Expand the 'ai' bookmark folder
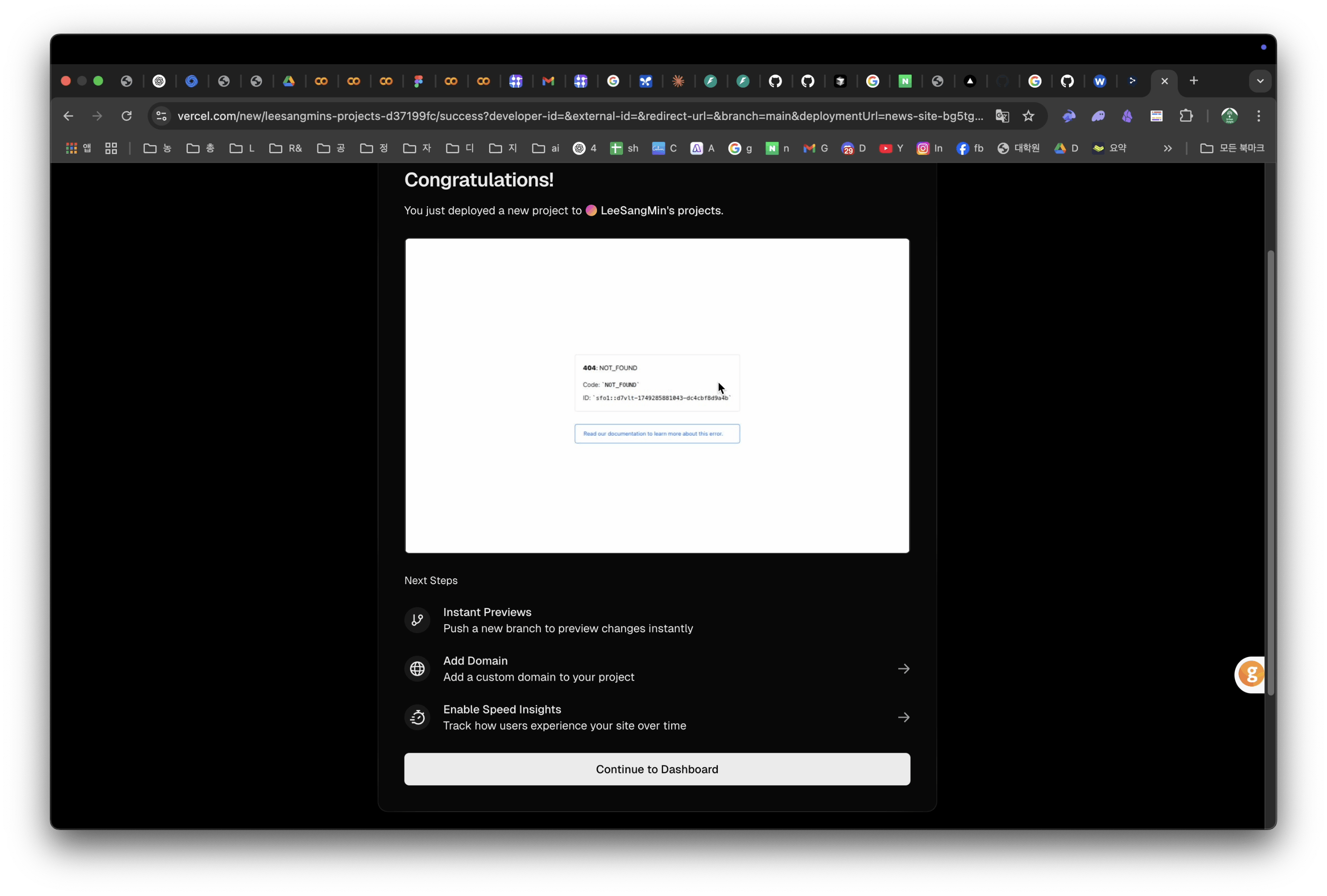This screenshot has width=1327, height=896. (546, 148)
